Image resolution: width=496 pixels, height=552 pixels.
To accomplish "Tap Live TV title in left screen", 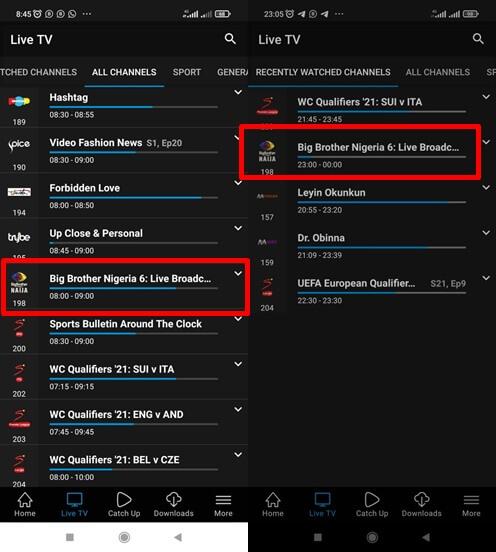I will [31, 39].
